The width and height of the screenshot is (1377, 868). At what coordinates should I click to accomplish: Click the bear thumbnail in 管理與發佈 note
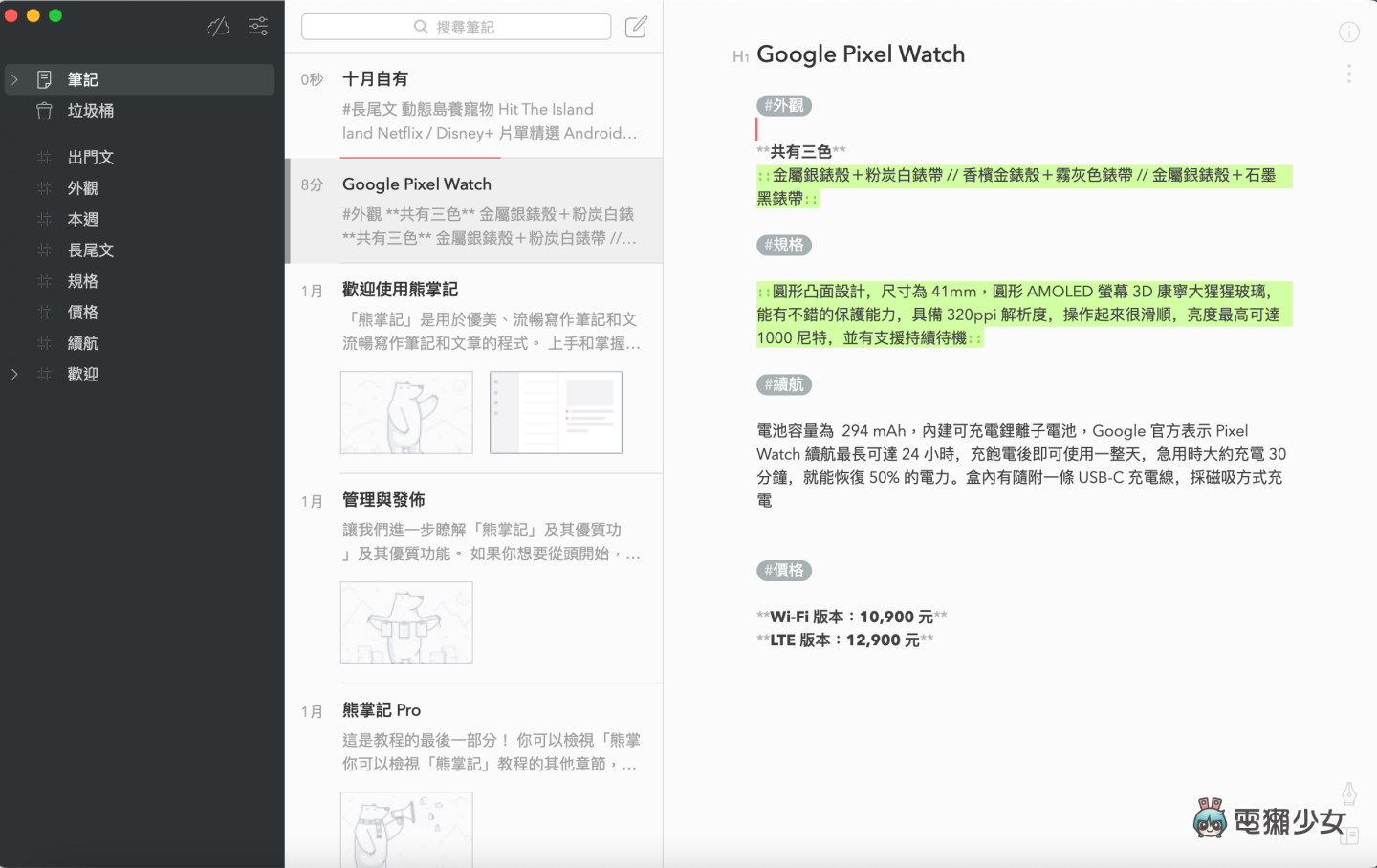(406, 622)
